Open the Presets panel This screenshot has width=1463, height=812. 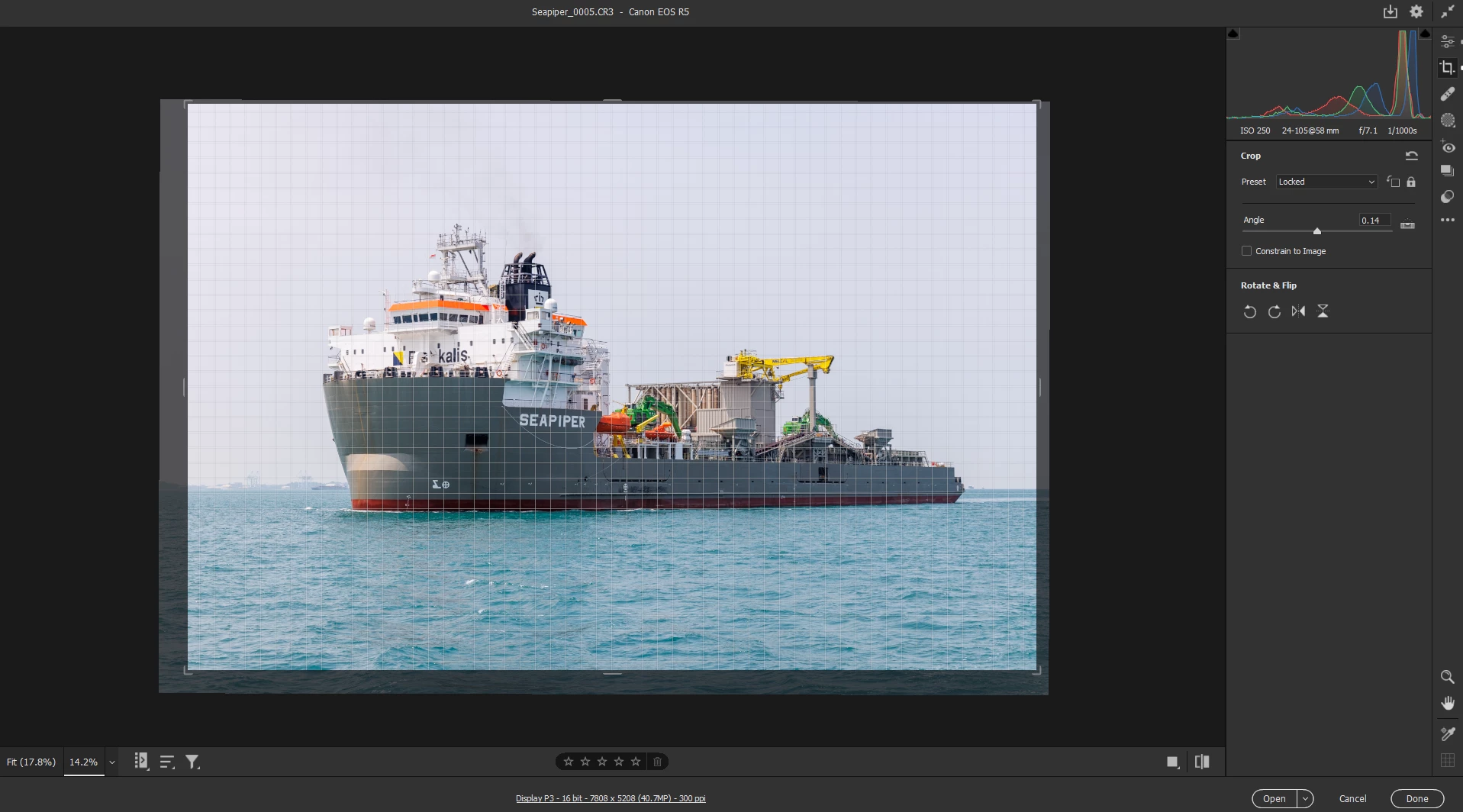coord(1448,196)
